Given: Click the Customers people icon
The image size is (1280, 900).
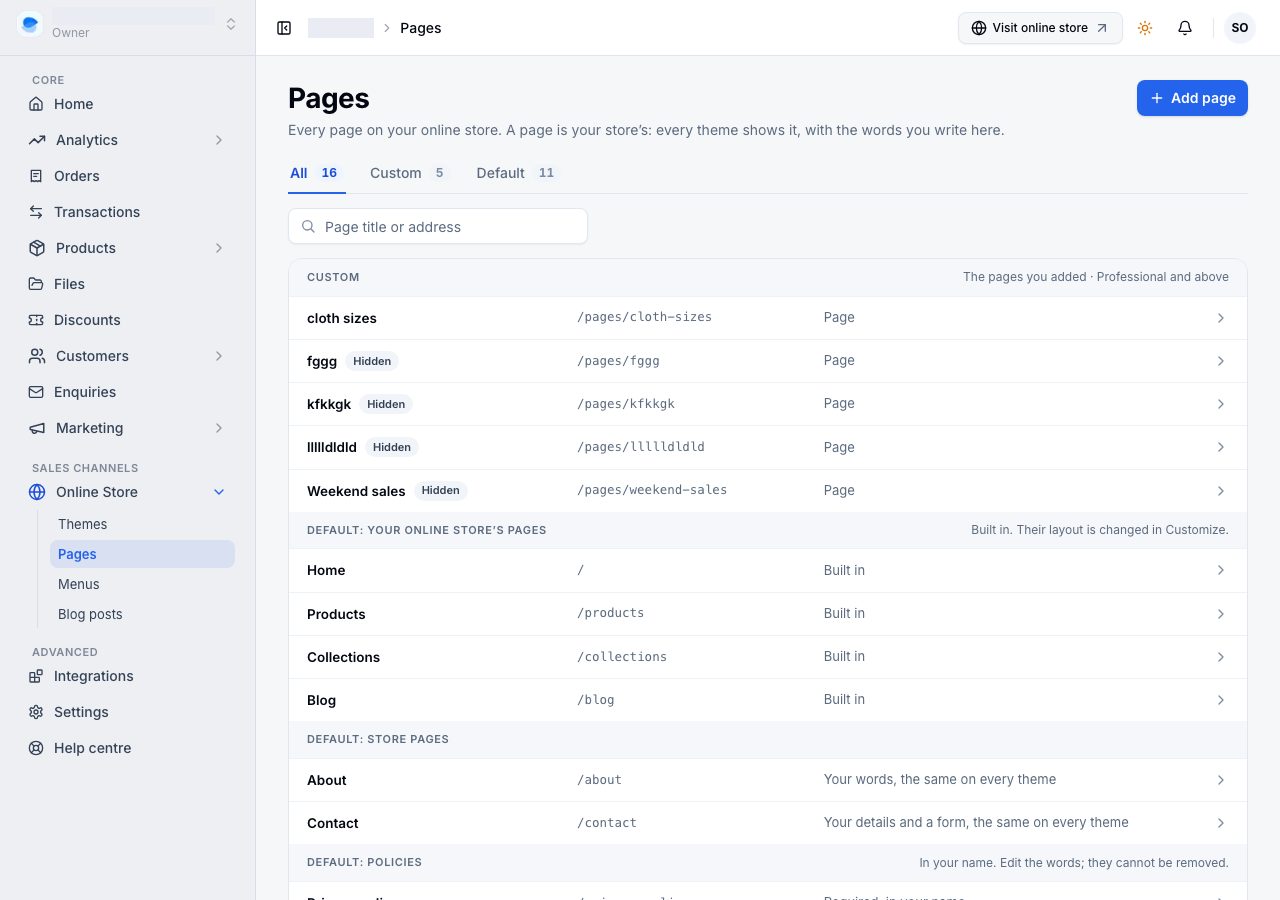Looking at the screenshot, I should point(36,356).
